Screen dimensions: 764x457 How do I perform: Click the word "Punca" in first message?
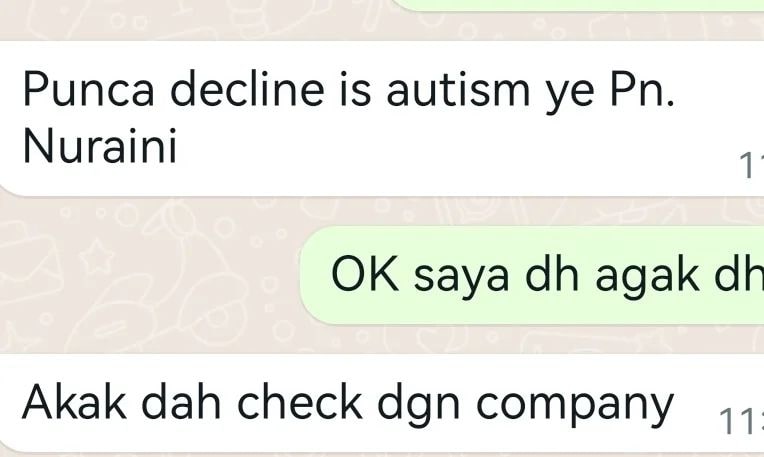pos(88,89)
